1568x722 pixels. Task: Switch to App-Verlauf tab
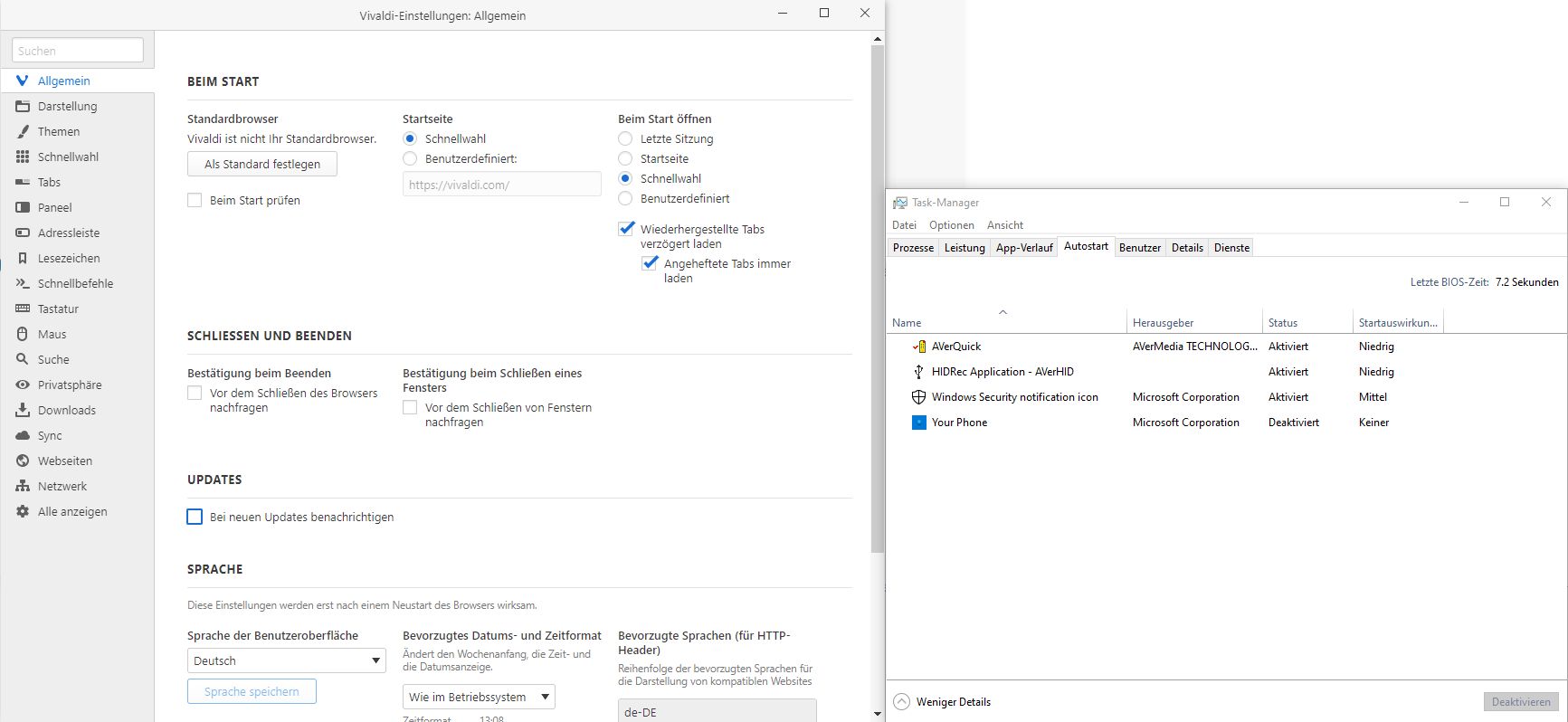tap(1024, 247)
